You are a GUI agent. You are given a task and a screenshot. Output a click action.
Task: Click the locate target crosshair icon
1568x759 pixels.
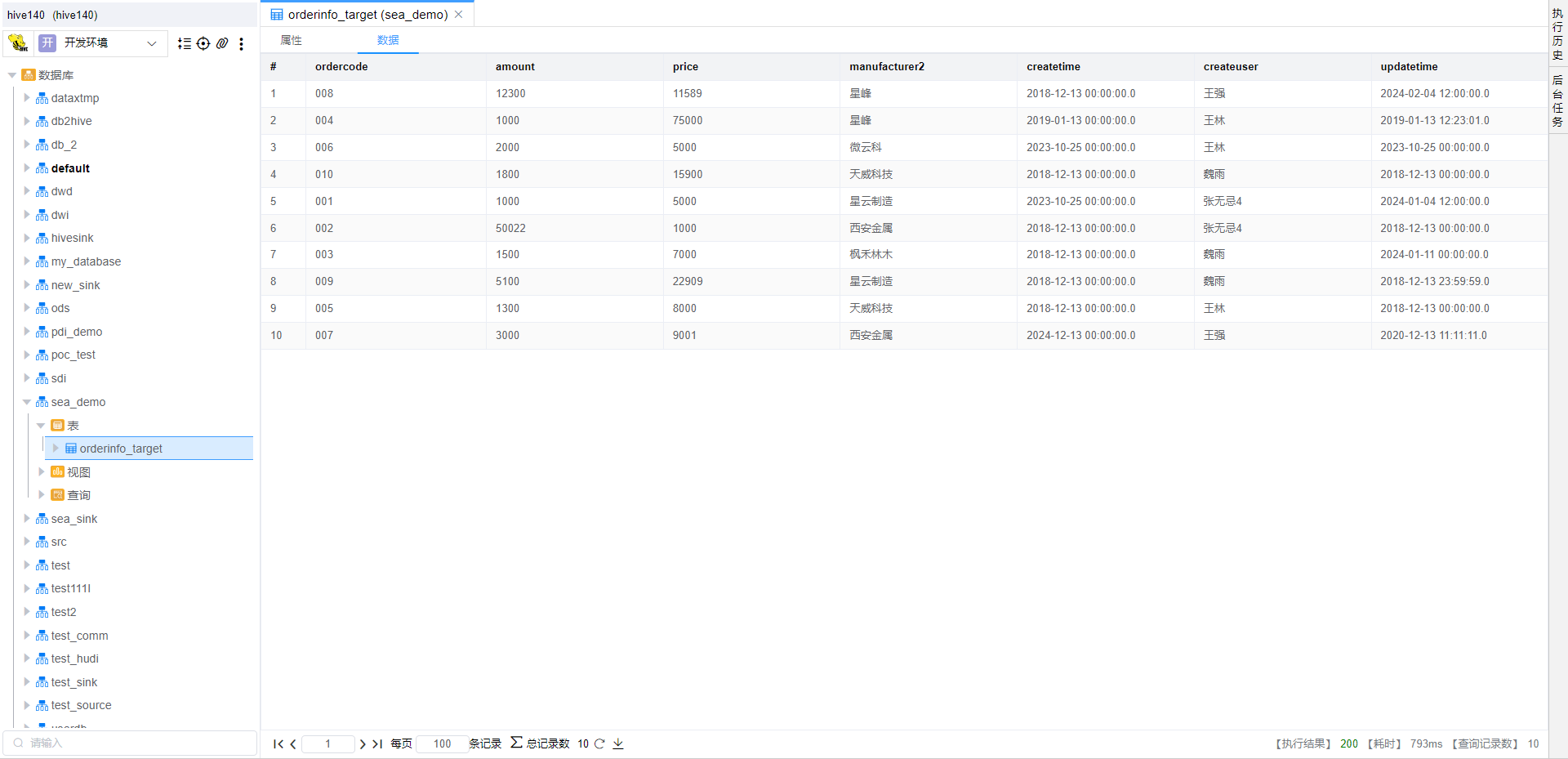coord(203,44)
